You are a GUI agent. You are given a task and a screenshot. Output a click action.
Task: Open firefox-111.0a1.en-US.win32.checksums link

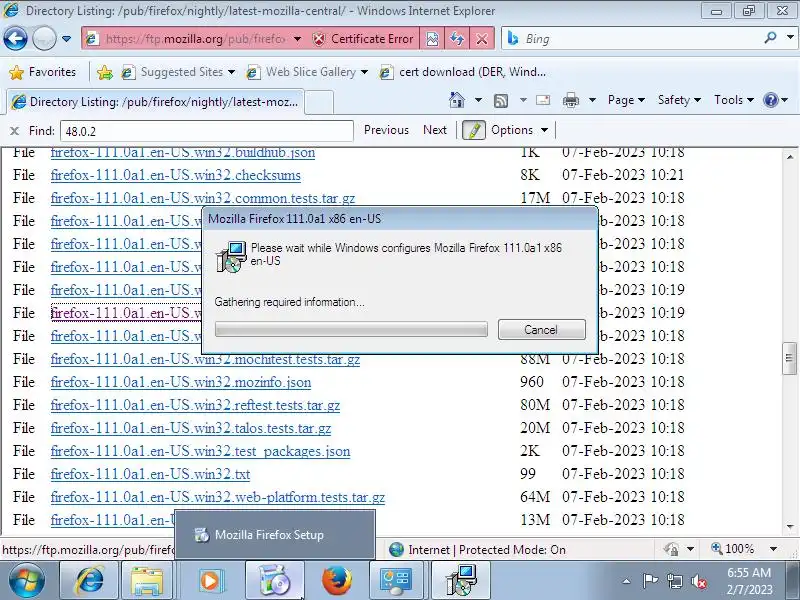[176, 175]
